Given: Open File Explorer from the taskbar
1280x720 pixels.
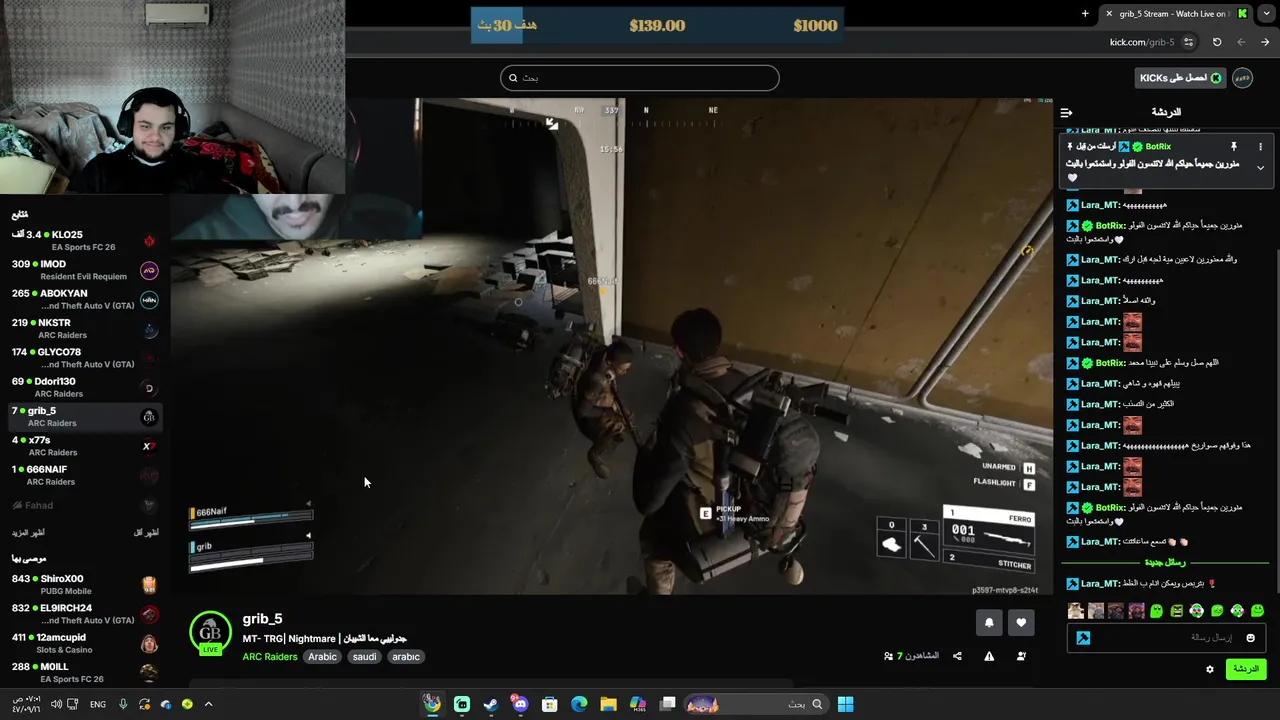Looking at the screenshot, I should point(608,704).
